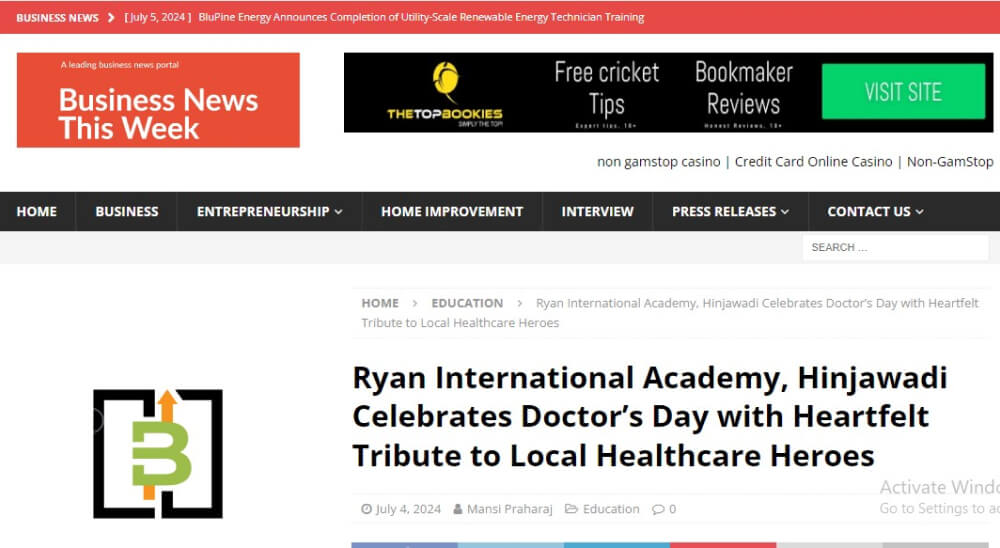1000x548 pixels.
Task: Click into the Search input field
Action: [895, 247]
